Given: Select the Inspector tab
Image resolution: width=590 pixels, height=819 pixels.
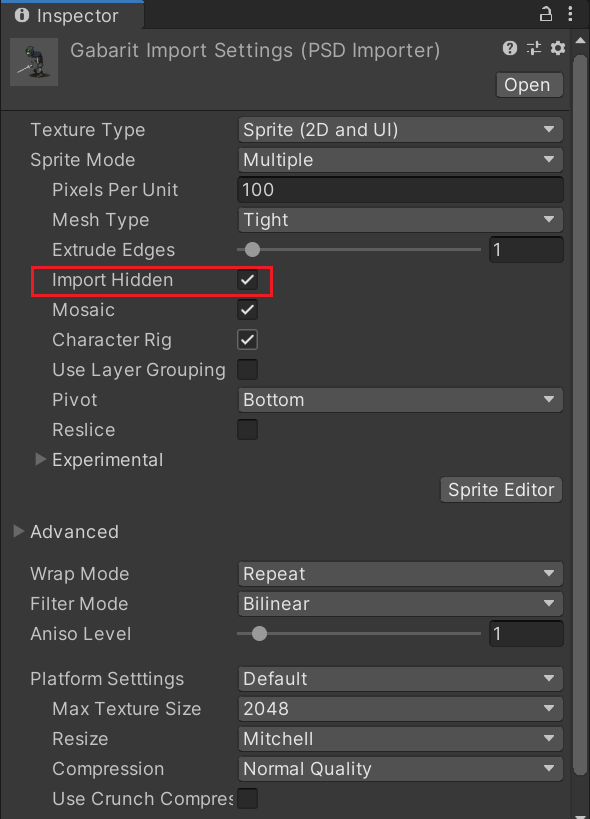Looking at the screenshot, I should (x=72, y=16).
